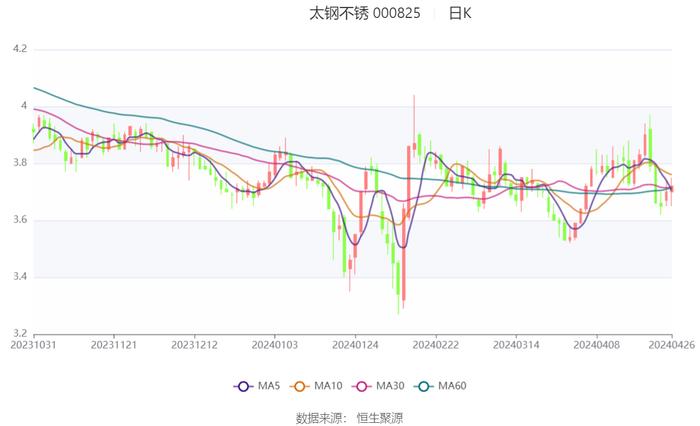Click the 太钢不锈 000825 stock title
Screen dimensions: 700x426
click(x=364, y=14)
